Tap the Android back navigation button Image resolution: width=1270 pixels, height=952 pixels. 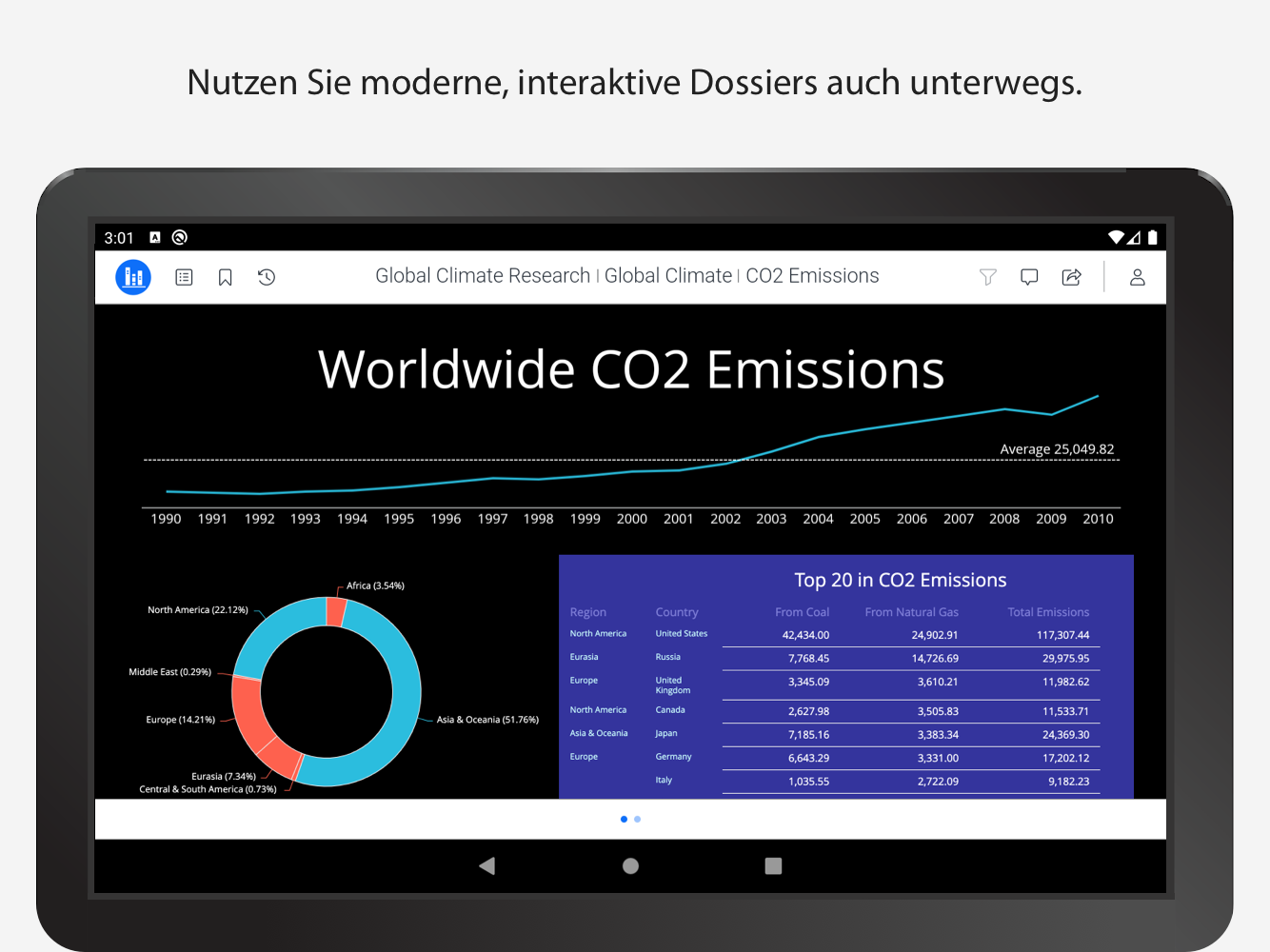coord(487,865)
